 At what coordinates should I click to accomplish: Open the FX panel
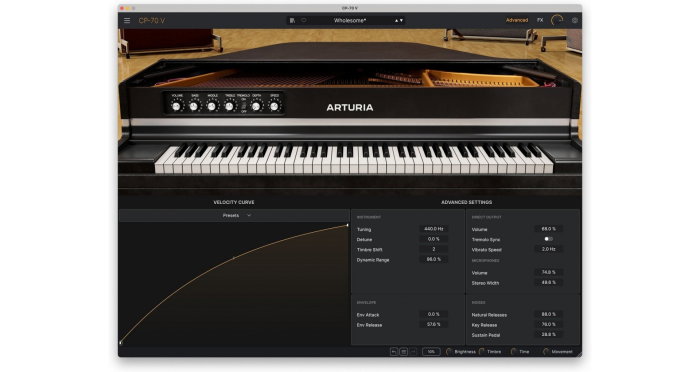click(x=540, y=20)
